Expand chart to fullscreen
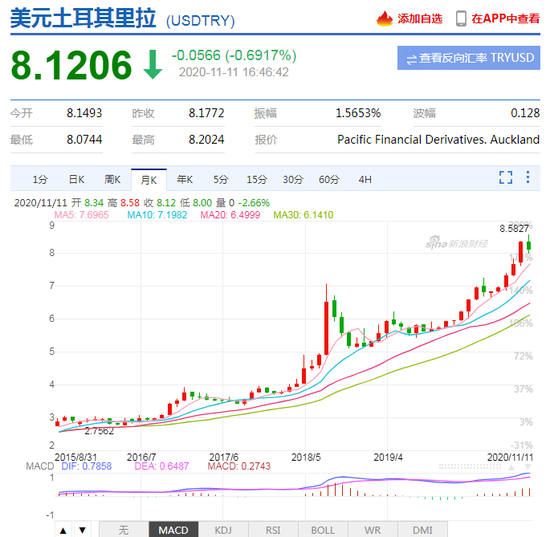 coord(505,177)
